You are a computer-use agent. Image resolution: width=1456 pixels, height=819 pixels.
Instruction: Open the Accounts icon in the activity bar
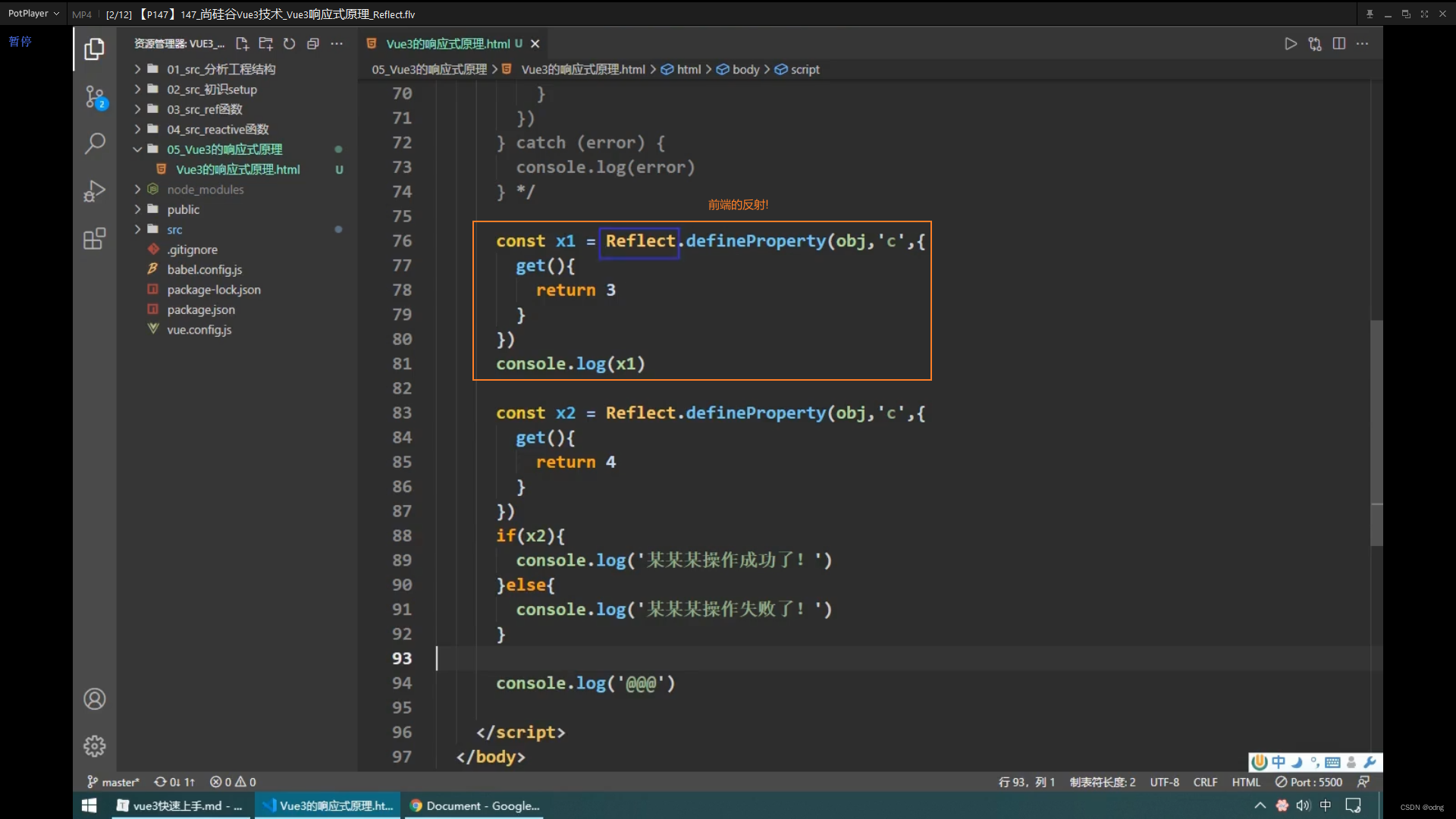(95, 698)
